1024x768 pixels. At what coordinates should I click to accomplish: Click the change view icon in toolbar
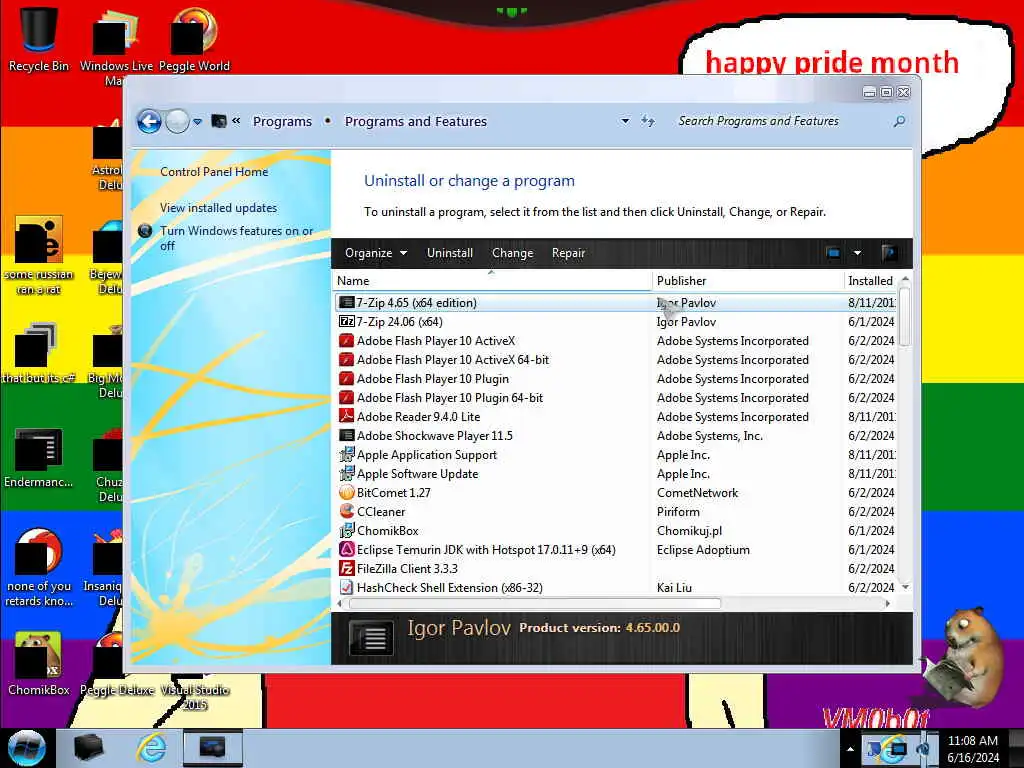pyautogui.click(x=833, y=253)
